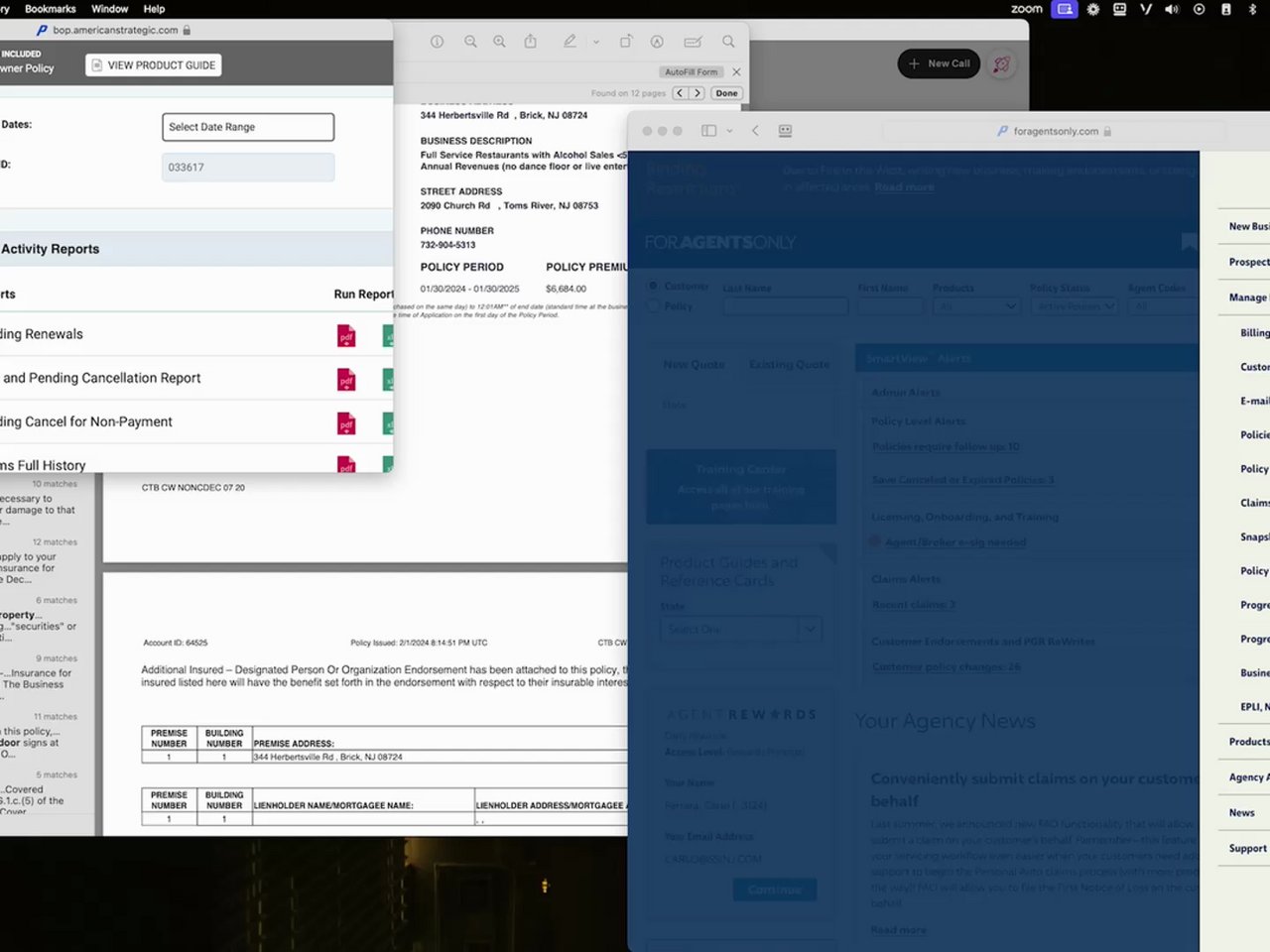Run PDF for Cancel for Non-Payment row

point(346,424)
